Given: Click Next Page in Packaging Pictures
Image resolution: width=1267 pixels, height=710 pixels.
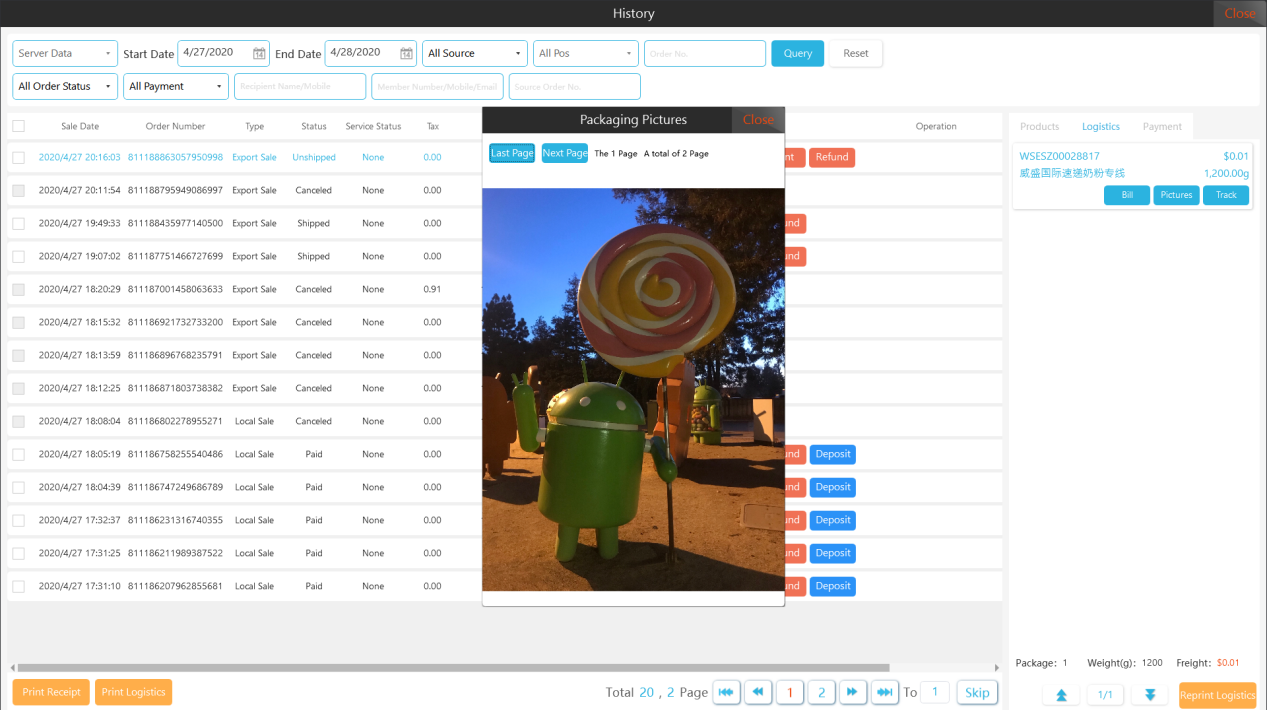Looking at the screenshot, I should (564, 153).
